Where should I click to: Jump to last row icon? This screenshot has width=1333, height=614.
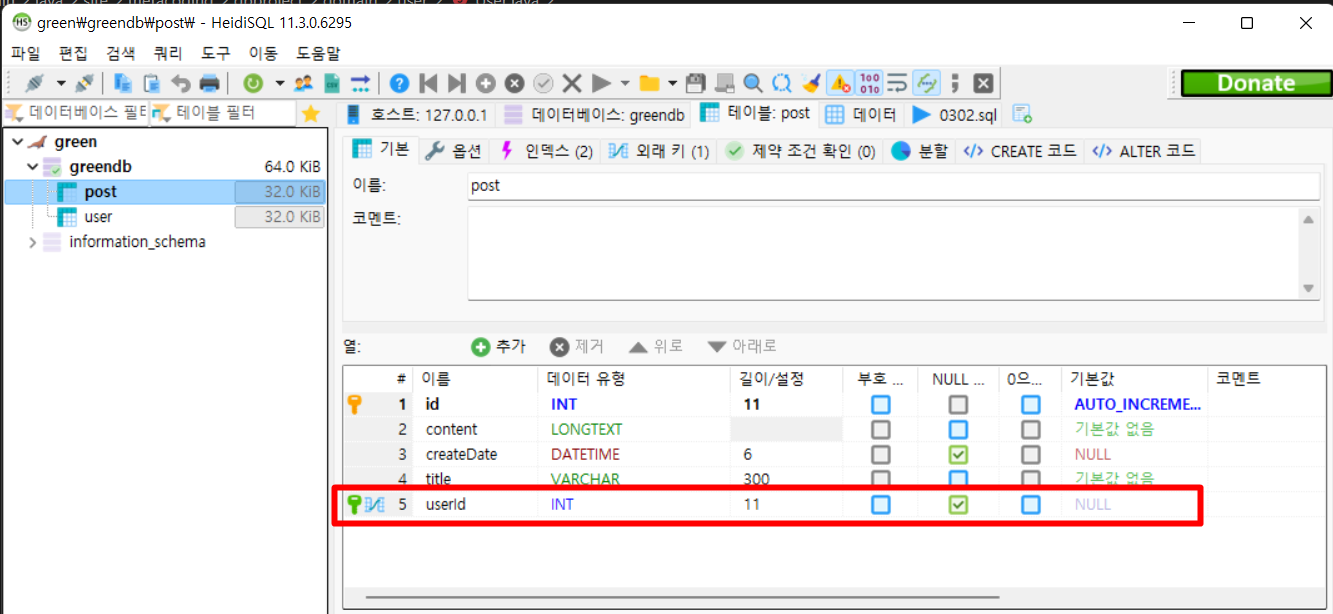point(457,83)
